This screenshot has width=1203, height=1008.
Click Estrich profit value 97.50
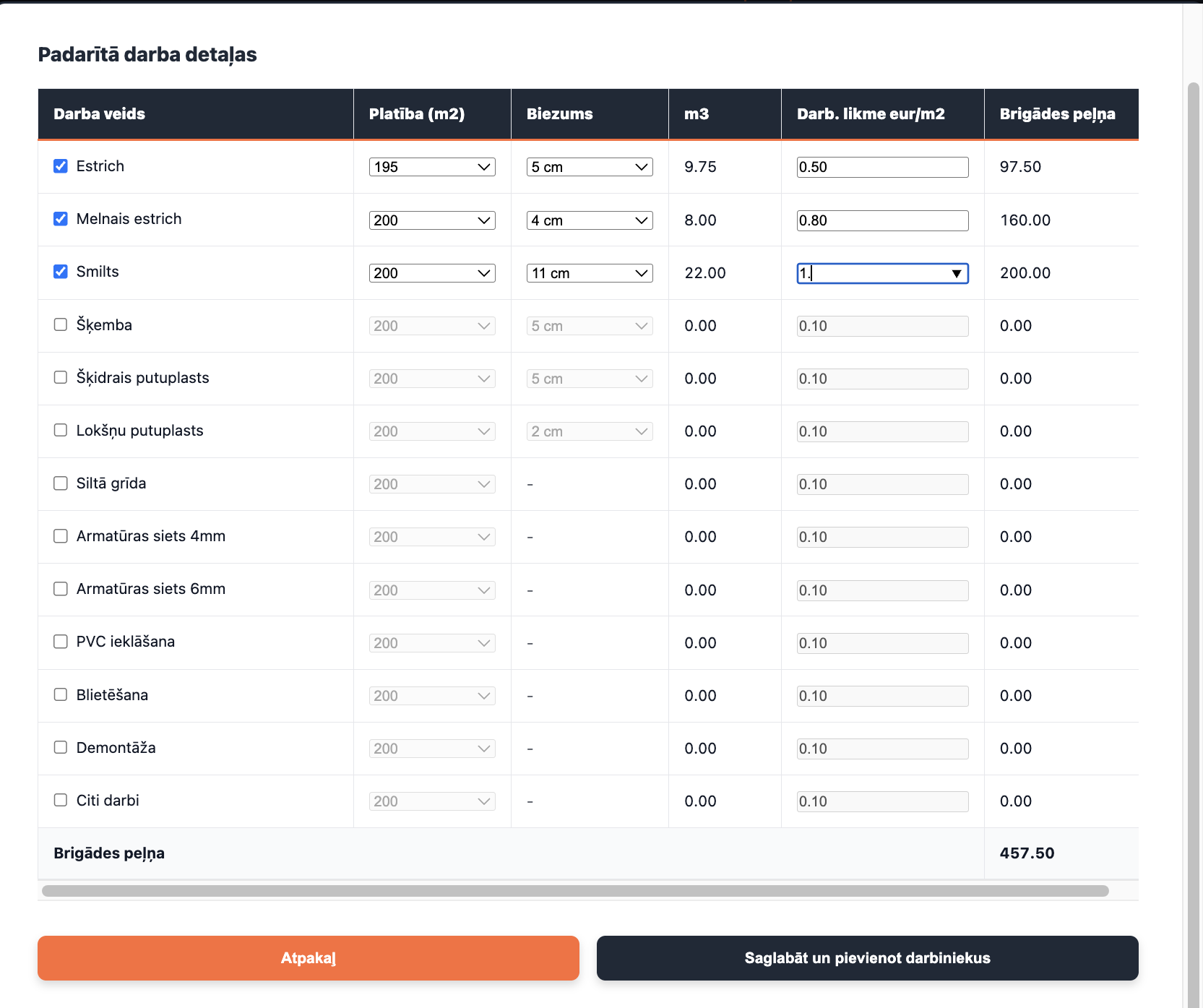tap(1020, 167)
